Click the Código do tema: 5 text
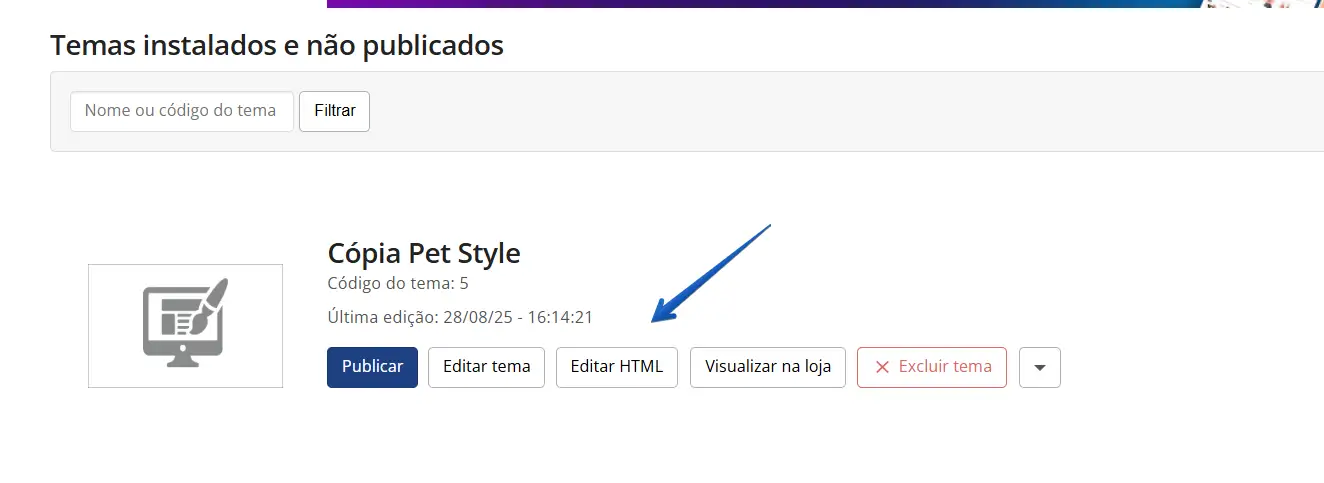The image size is (1324, 483). point(397,283)
